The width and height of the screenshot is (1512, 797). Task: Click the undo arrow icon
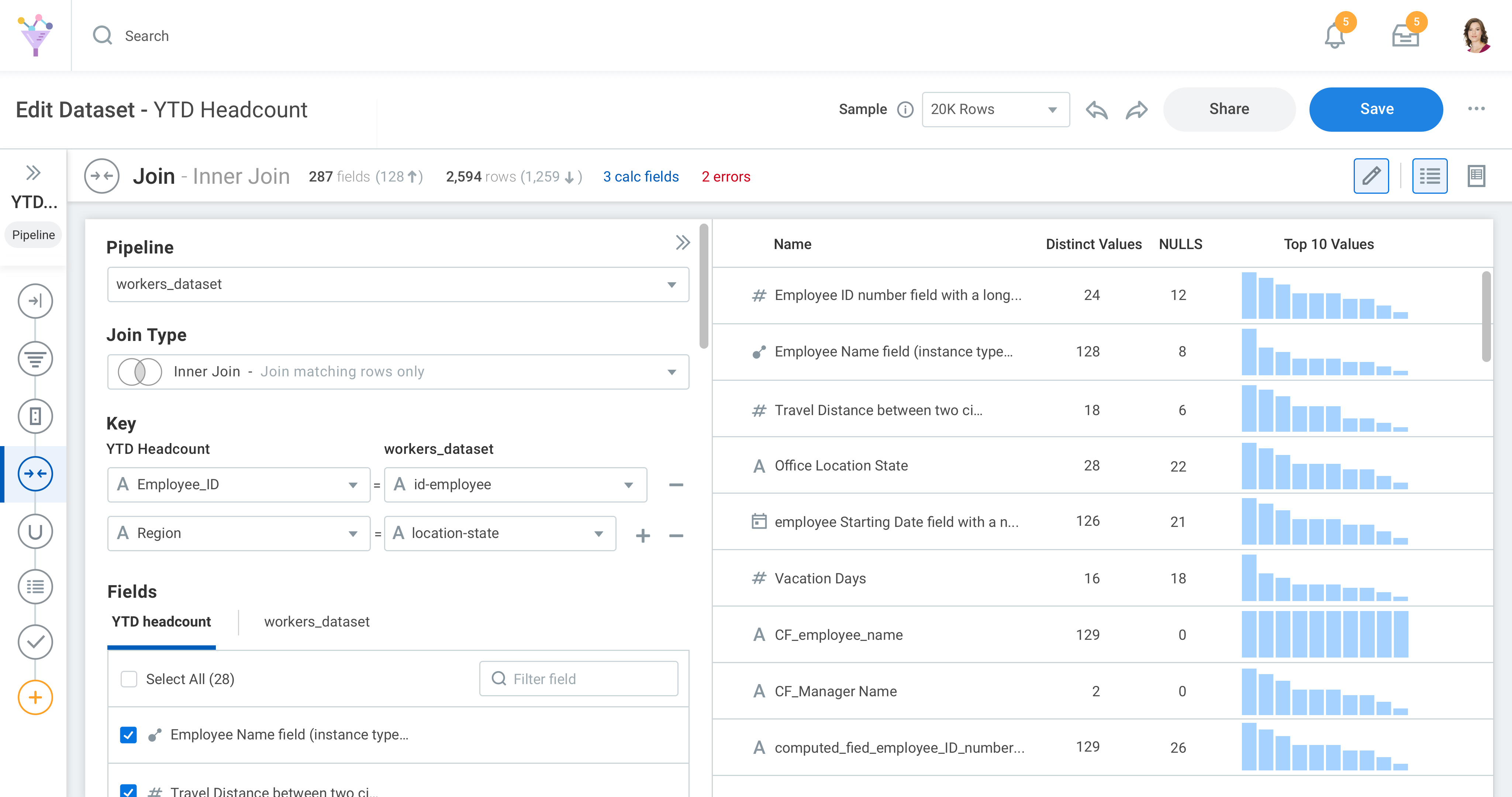coord(1097,110)
